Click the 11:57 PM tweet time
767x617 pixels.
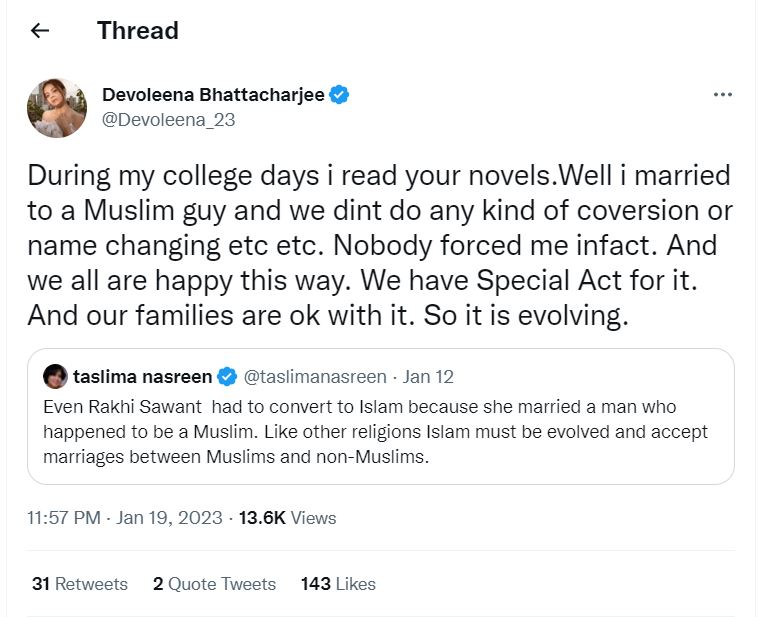[65, 518]
